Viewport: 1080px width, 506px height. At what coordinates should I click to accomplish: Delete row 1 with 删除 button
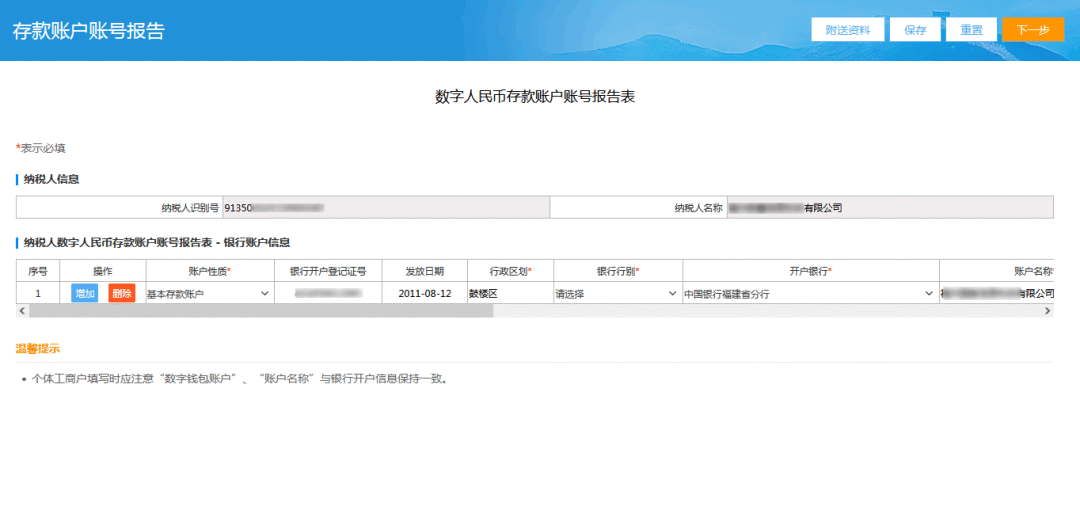122,293
